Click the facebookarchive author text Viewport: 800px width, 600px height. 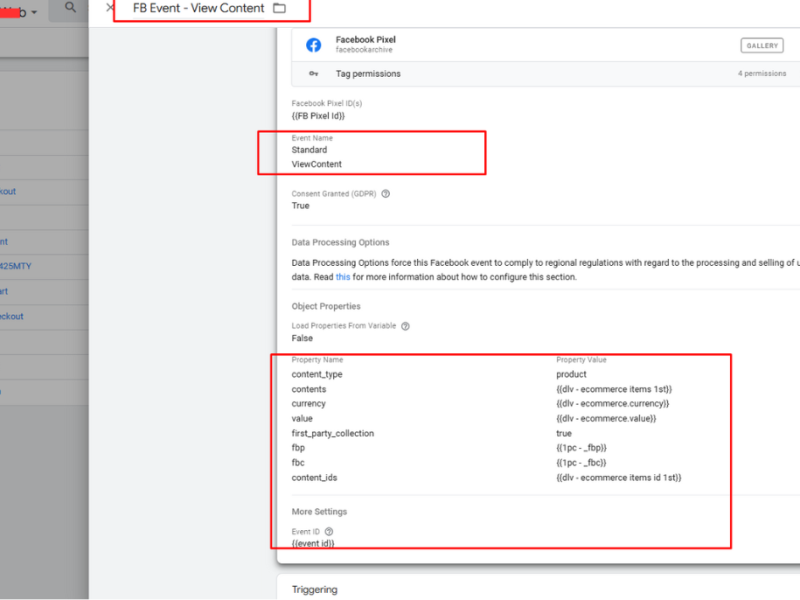tap(364, 49)
